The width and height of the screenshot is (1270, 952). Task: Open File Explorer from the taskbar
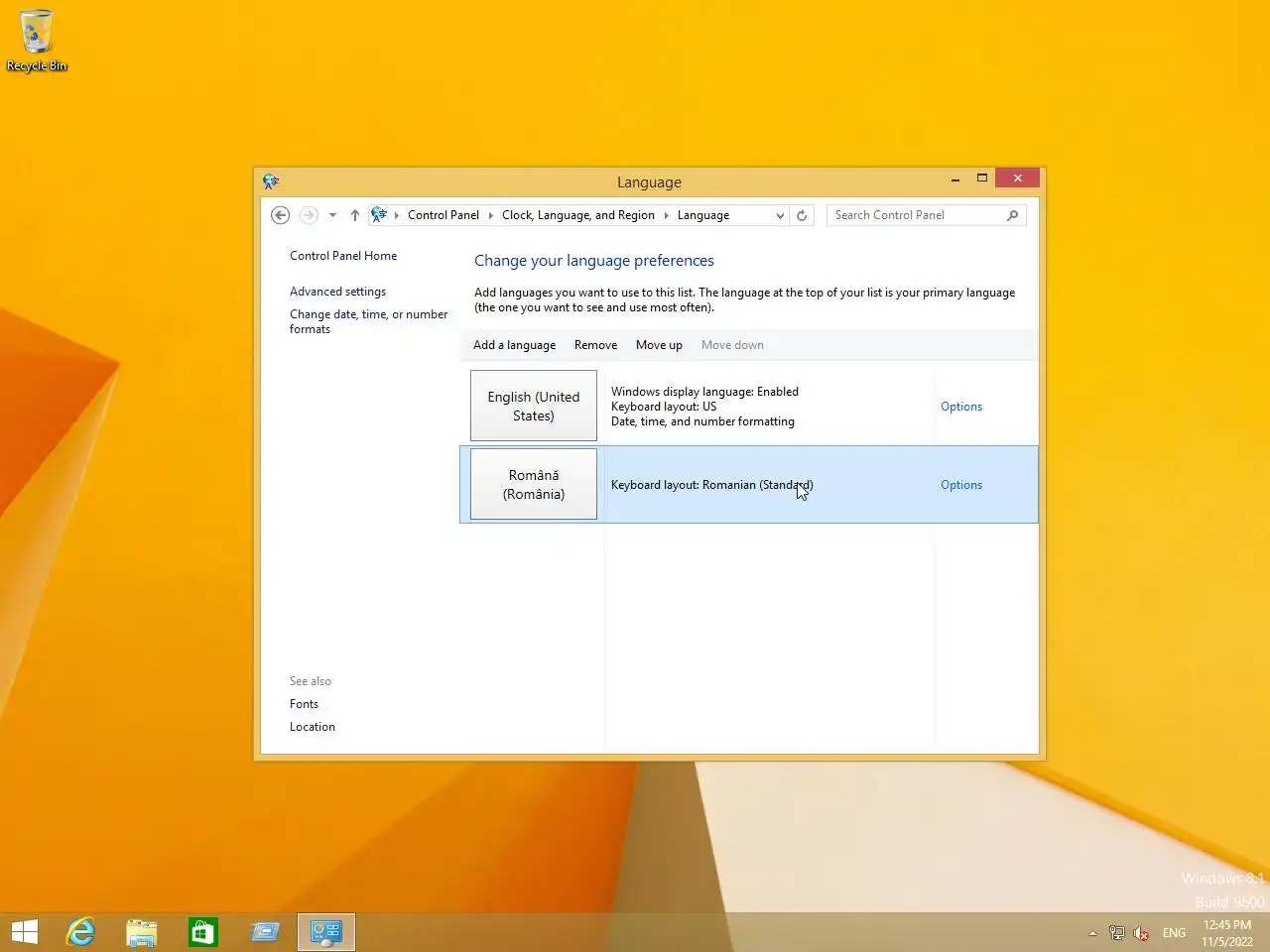142,932
